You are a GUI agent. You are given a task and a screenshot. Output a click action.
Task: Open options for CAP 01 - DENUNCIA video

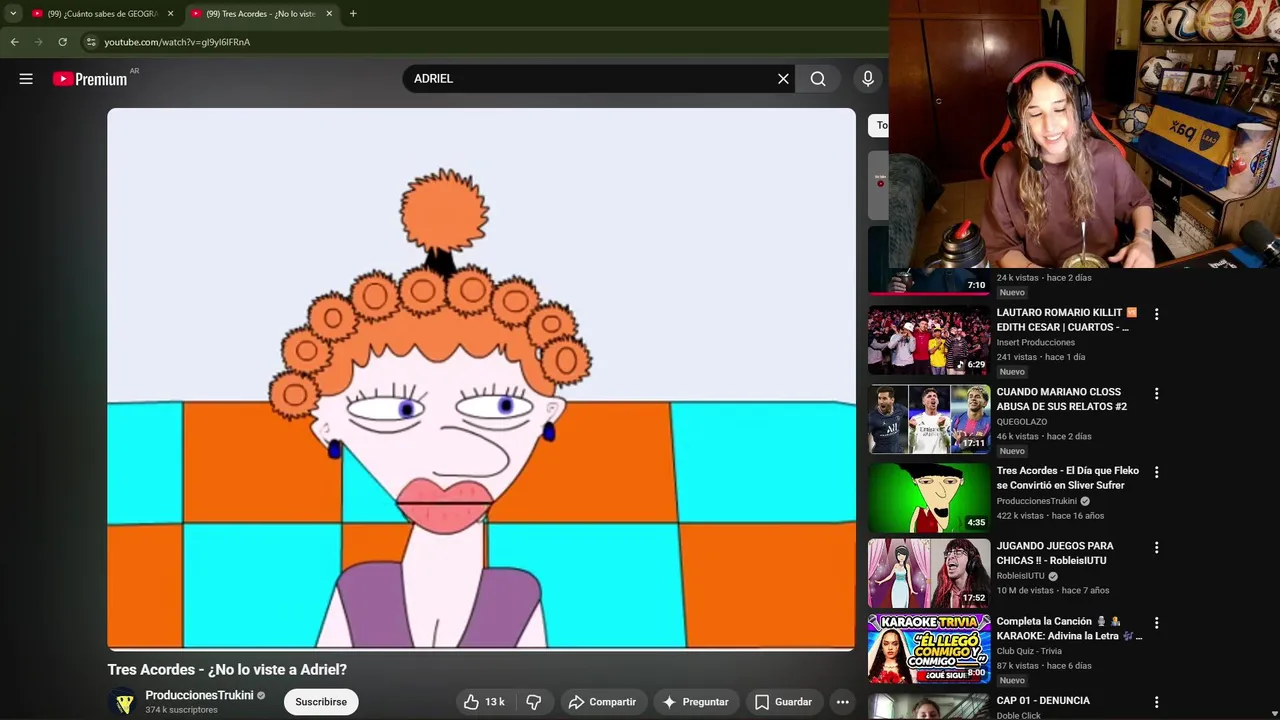(1156, 702)
